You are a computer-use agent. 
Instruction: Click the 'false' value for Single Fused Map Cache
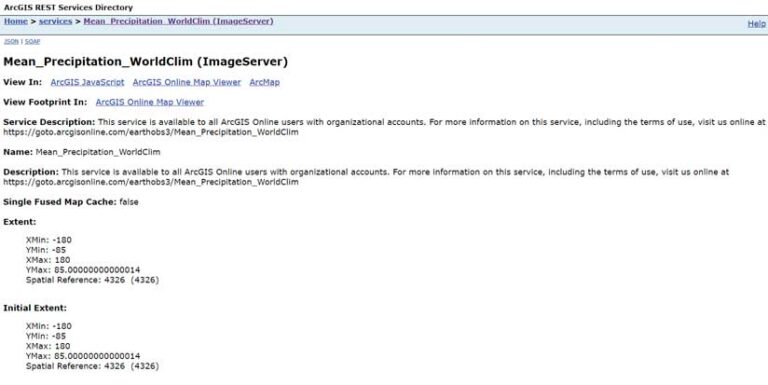[x=129, y=202]
